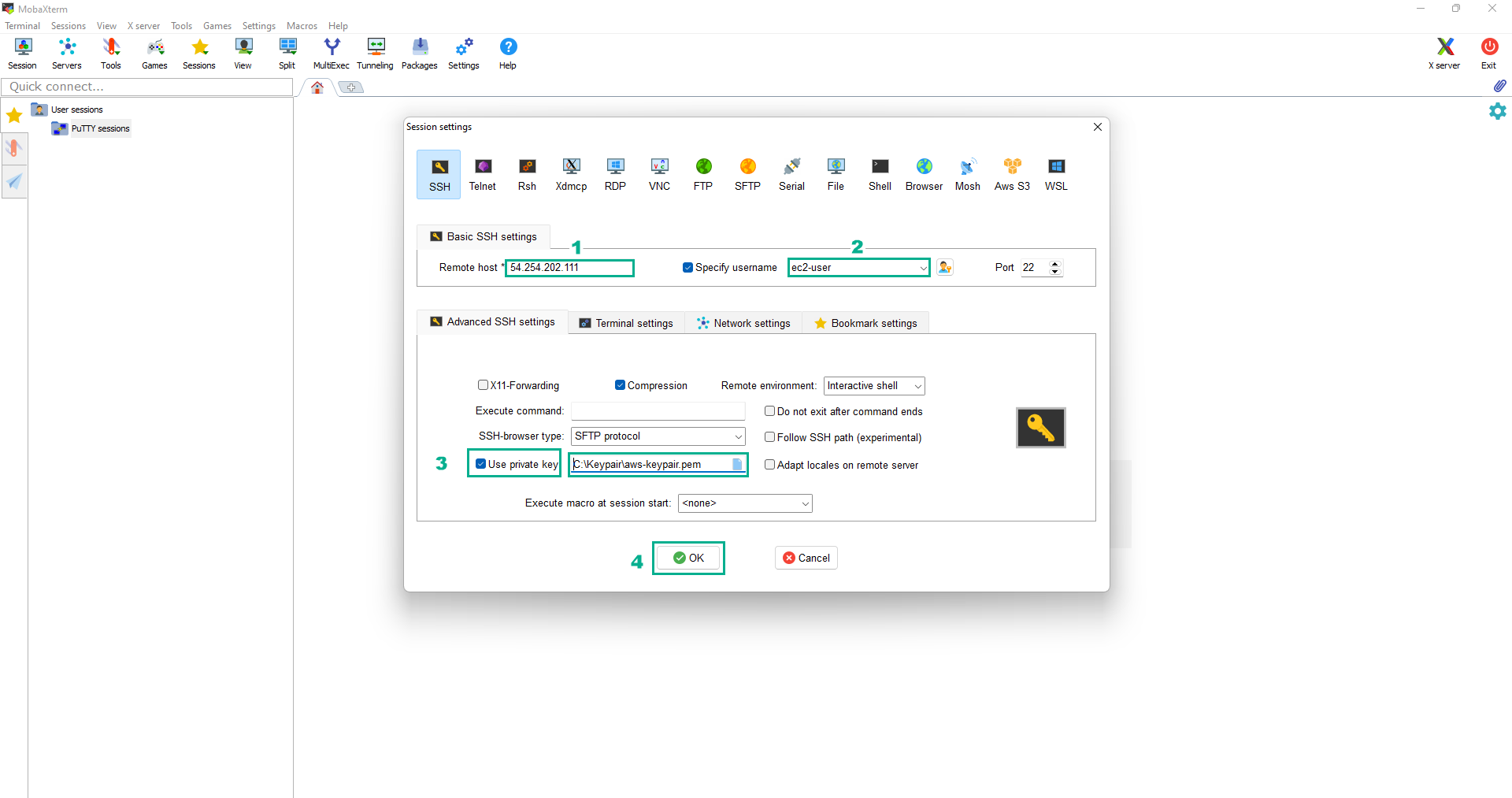Select the WSL session type
1512x798 pixels.
coord(1056,175)
